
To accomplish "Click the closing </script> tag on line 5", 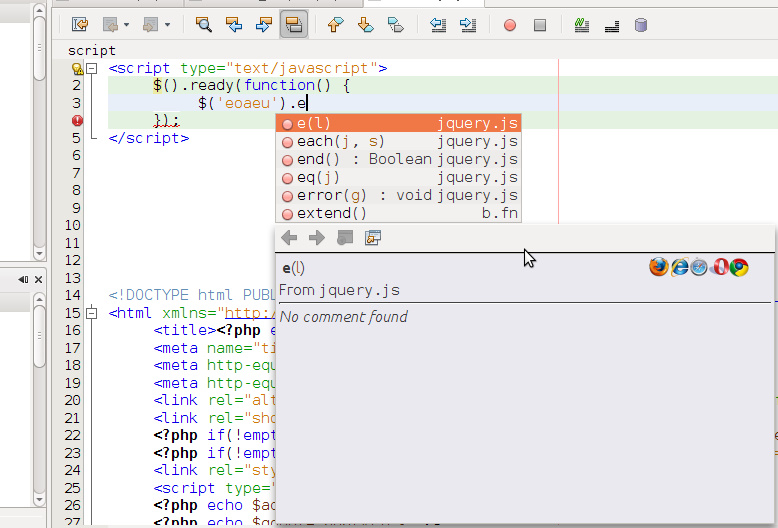I will 149,138.
